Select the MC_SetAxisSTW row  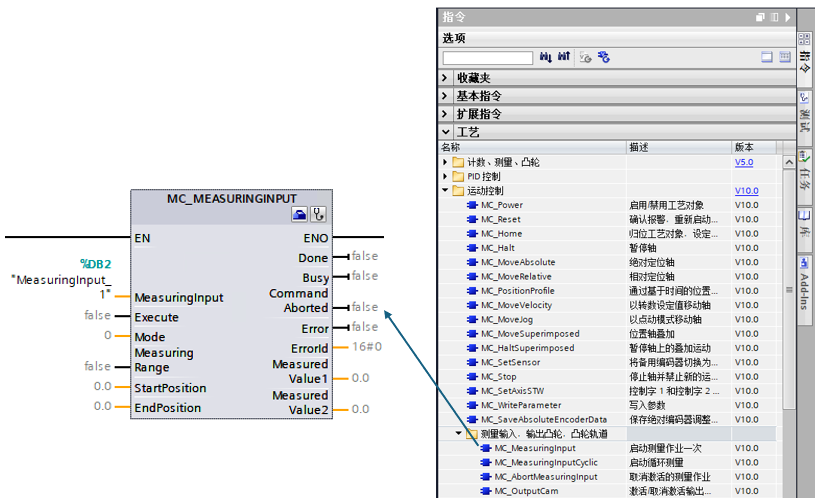click(x=607, y=391)
